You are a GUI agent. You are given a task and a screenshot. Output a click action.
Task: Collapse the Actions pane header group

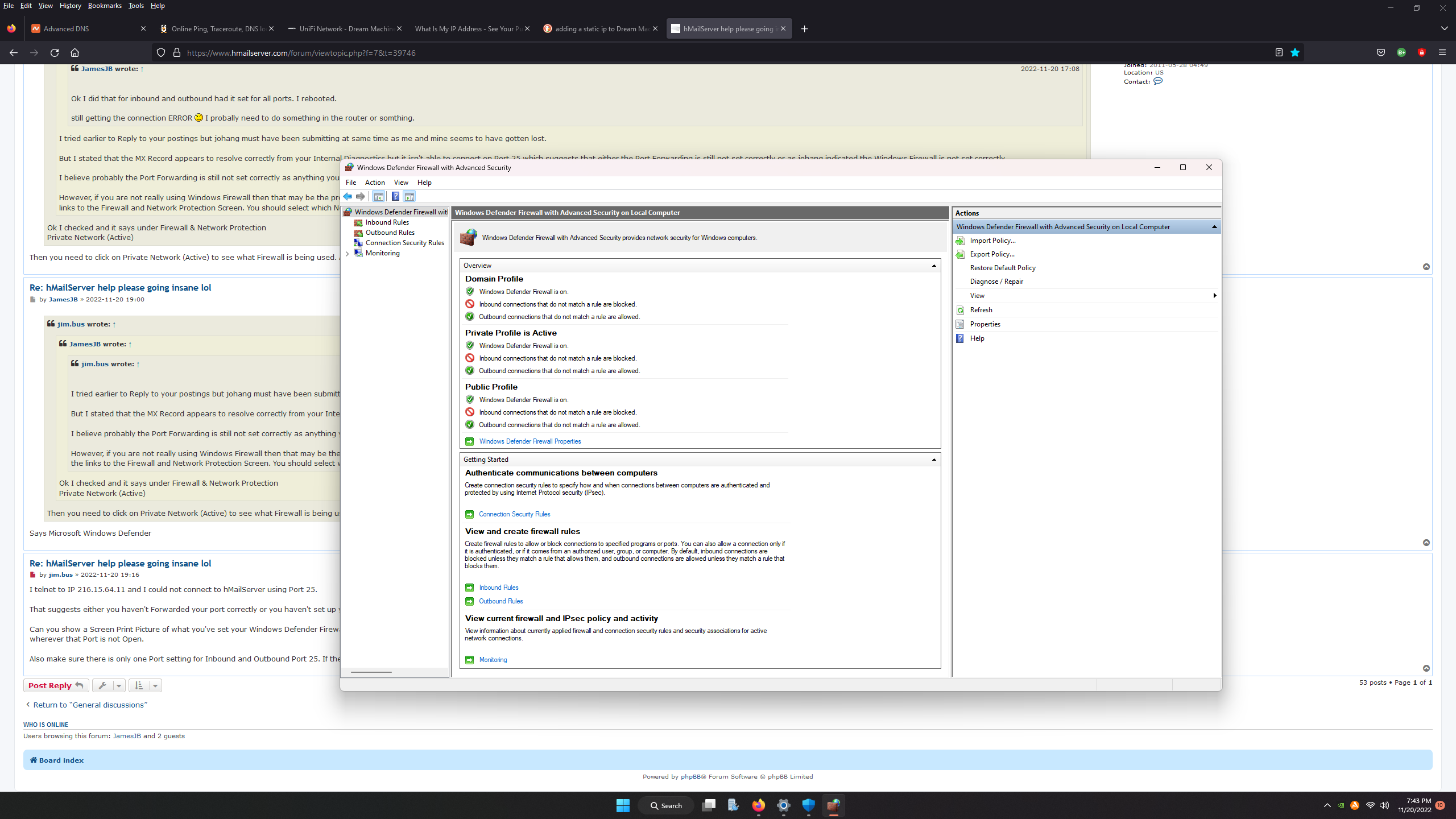pyautogui.click(x=1214, y=227)
